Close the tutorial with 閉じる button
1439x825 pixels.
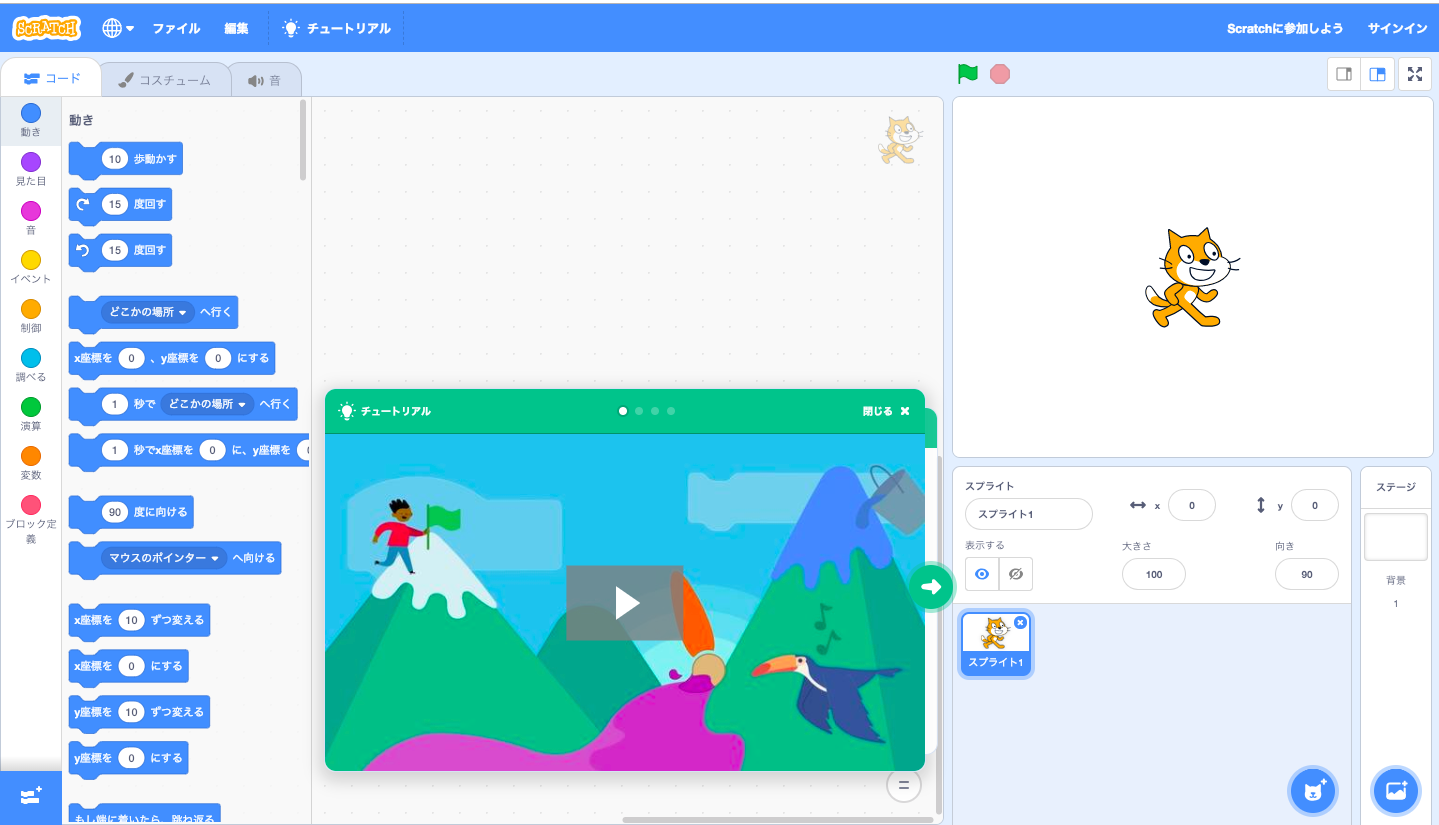coord(886,411)
